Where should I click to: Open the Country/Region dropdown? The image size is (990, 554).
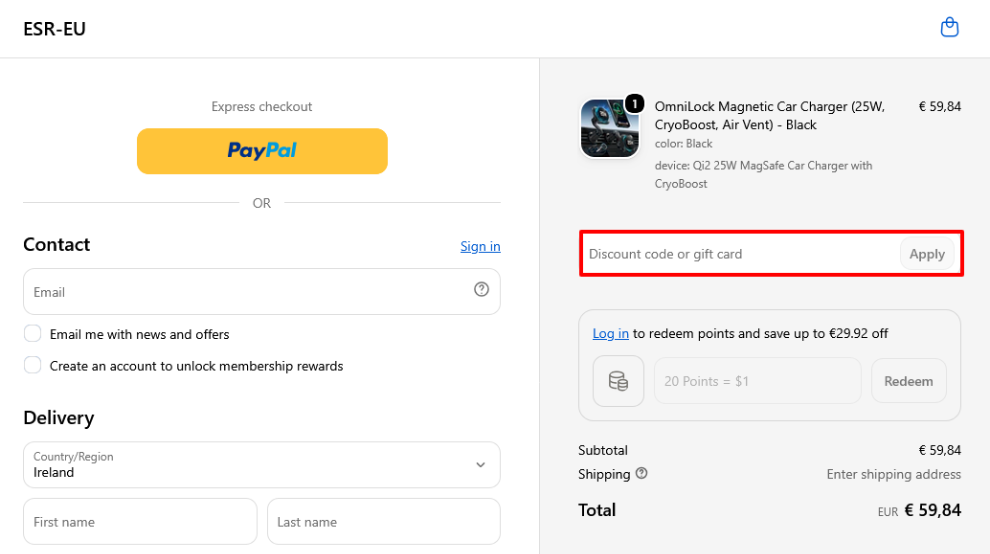(261, 465)
